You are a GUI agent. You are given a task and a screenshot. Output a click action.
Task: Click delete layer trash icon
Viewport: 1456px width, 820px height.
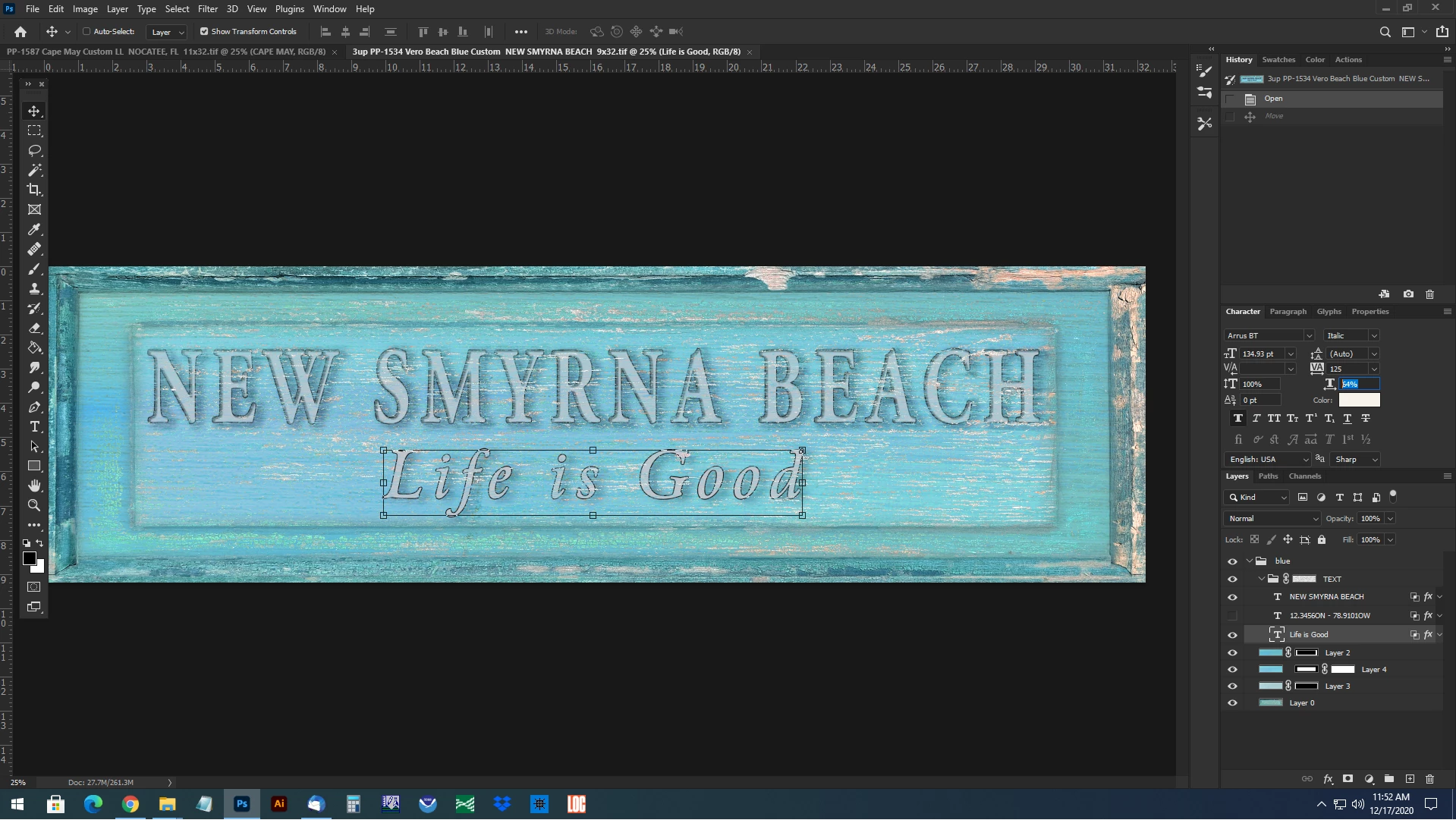click(1429, 779)
